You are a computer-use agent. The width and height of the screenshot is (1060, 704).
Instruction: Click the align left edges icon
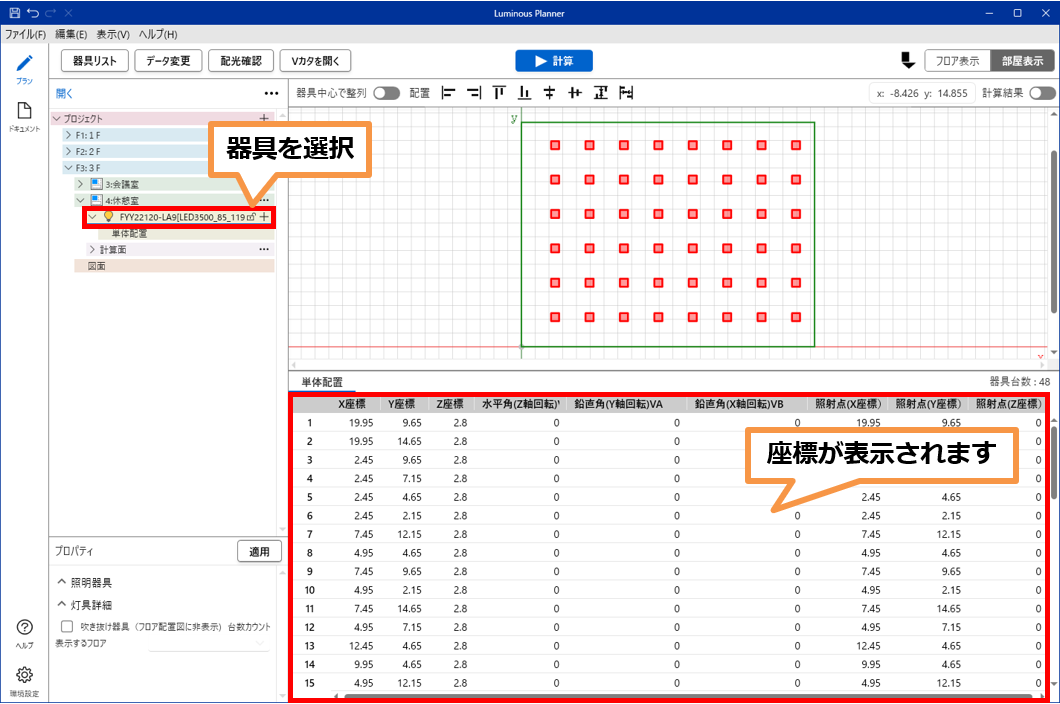coord(449,93)
